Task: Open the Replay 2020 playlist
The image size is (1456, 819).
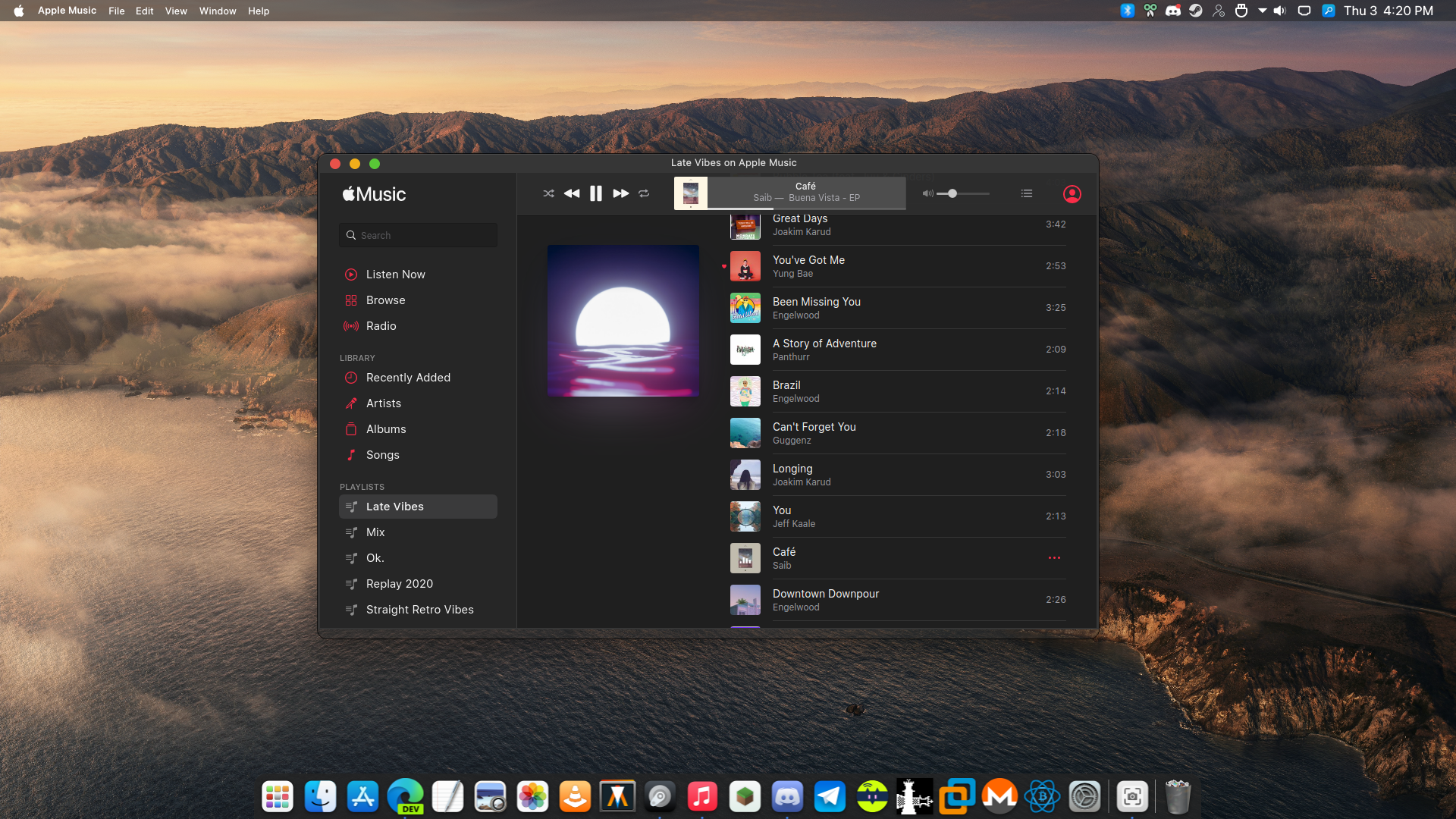Action: (x=418, y=584)
